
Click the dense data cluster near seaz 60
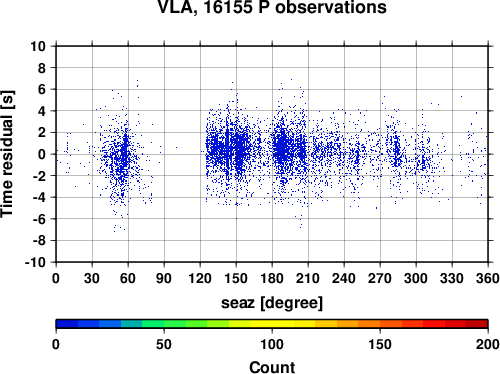click(x=124, y=152)
